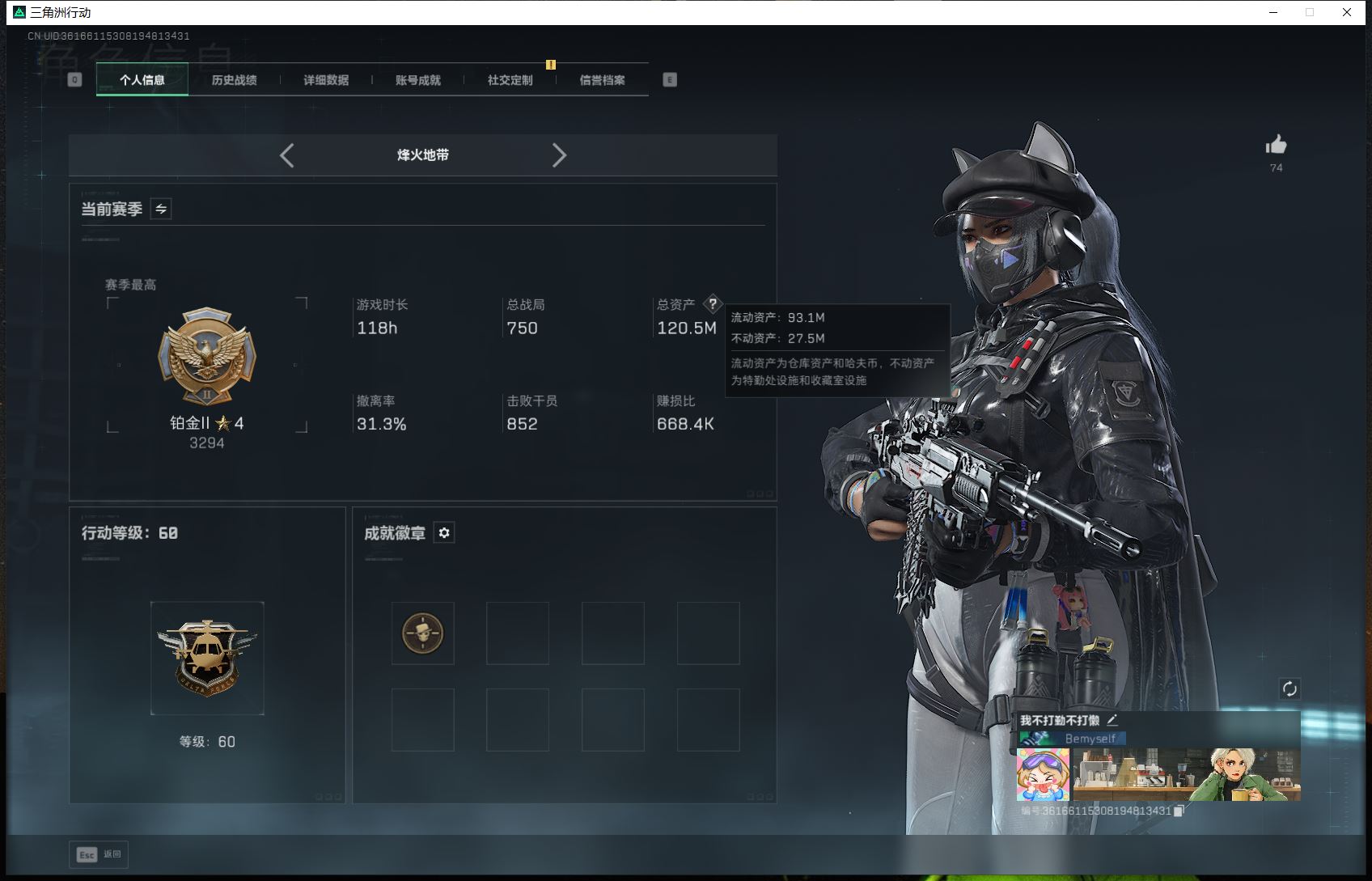Switch to previous mode with left chevron

[x=286, y=155]
